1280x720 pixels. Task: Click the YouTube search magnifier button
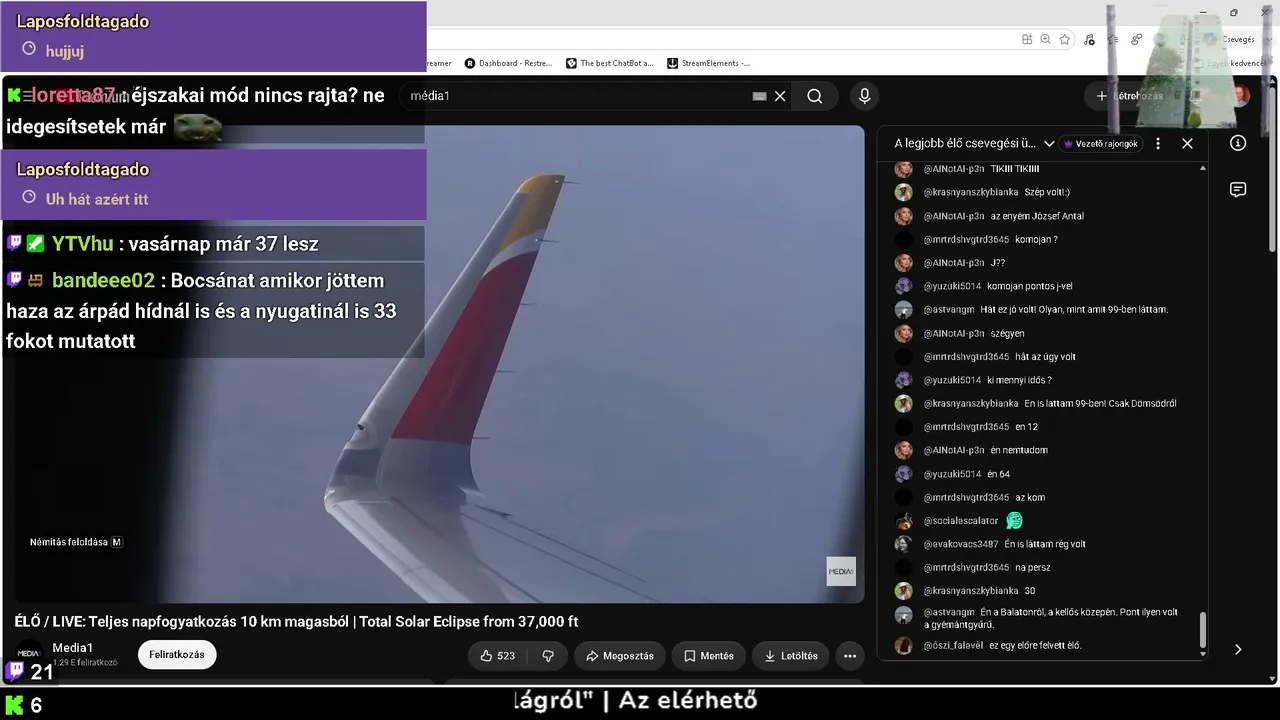(815, 96)
